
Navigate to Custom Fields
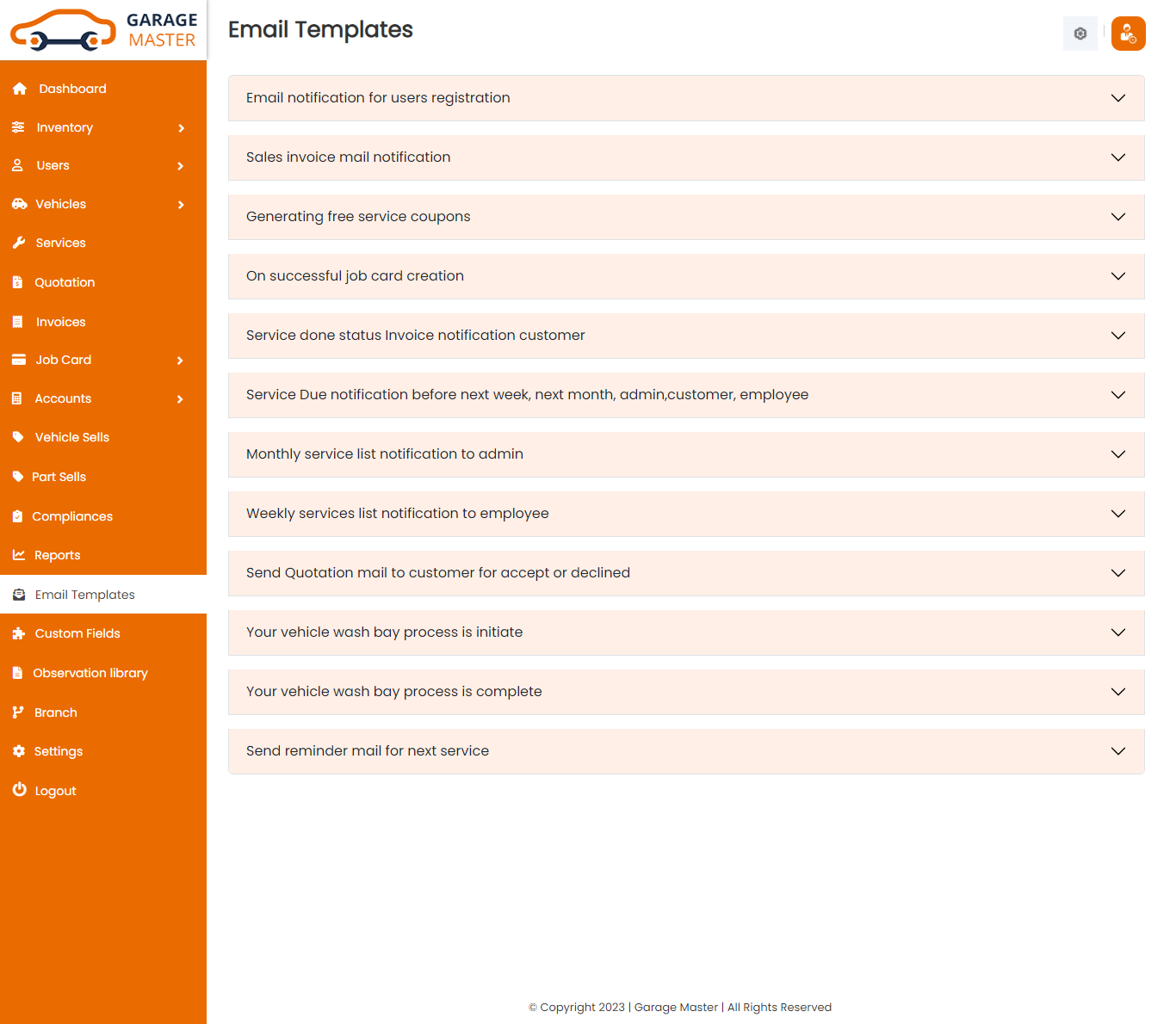click(x=77, y=633)
